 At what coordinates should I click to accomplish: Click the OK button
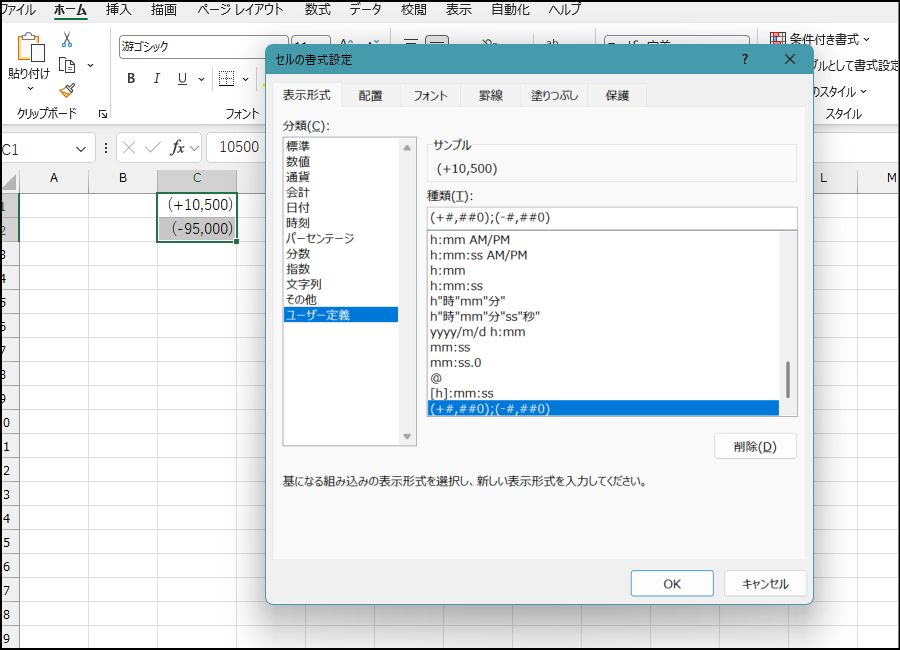point(672,584)
